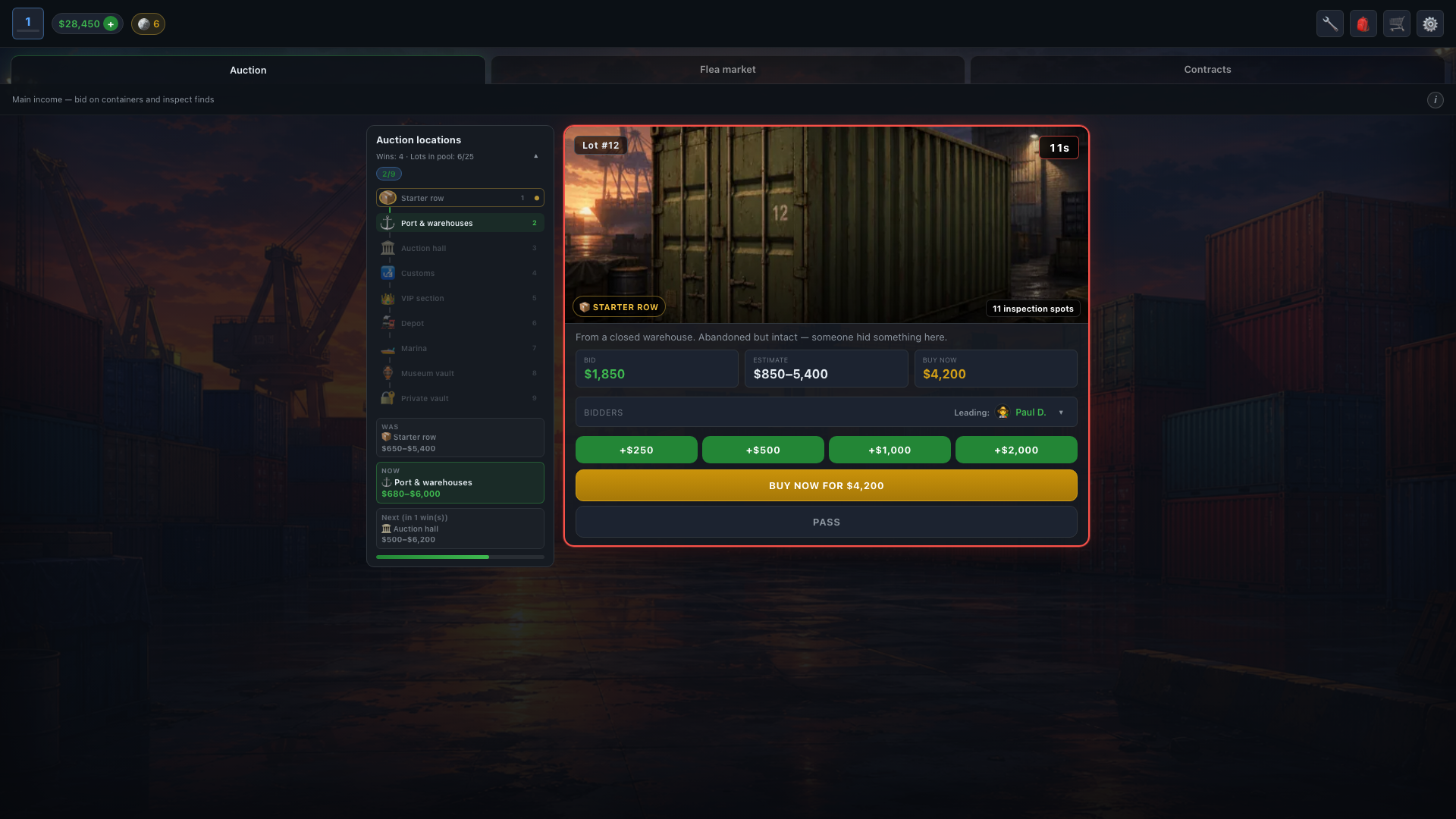Viewport: 1456px width, 819px height.
Task: Click the player level 1 badge
Action: tap(28, 24)
